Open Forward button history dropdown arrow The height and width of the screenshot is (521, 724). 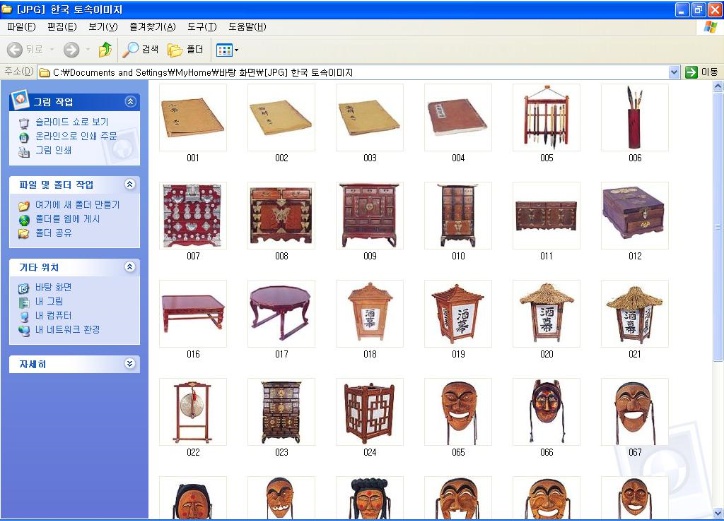pyautogui.click(x=88, y=49)
